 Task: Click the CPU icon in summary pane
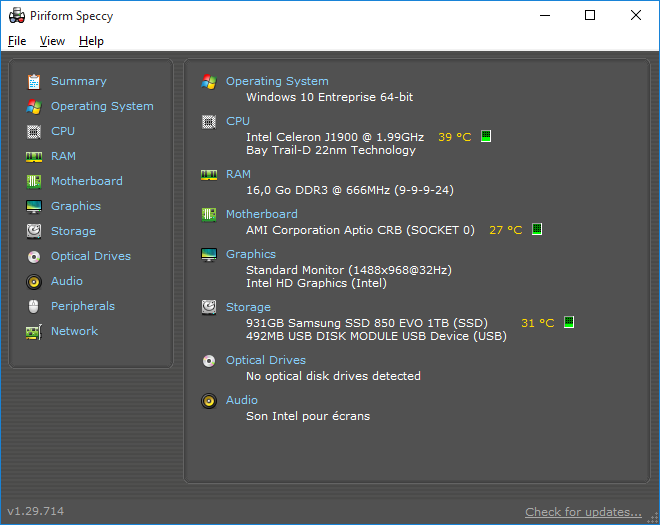tap(209, 122)
